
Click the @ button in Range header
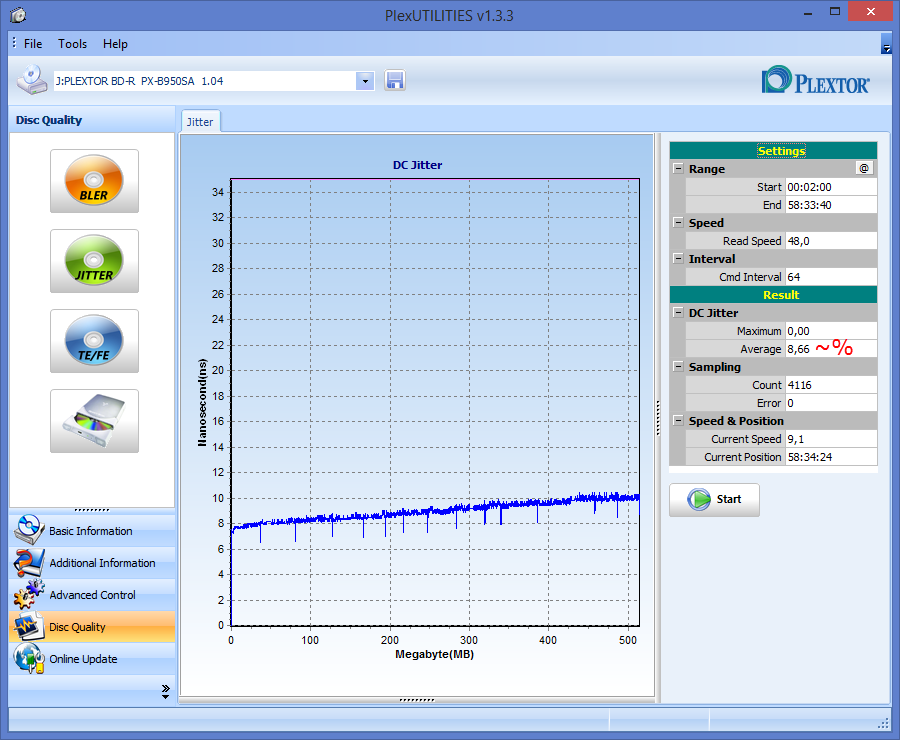coord(864,168)
